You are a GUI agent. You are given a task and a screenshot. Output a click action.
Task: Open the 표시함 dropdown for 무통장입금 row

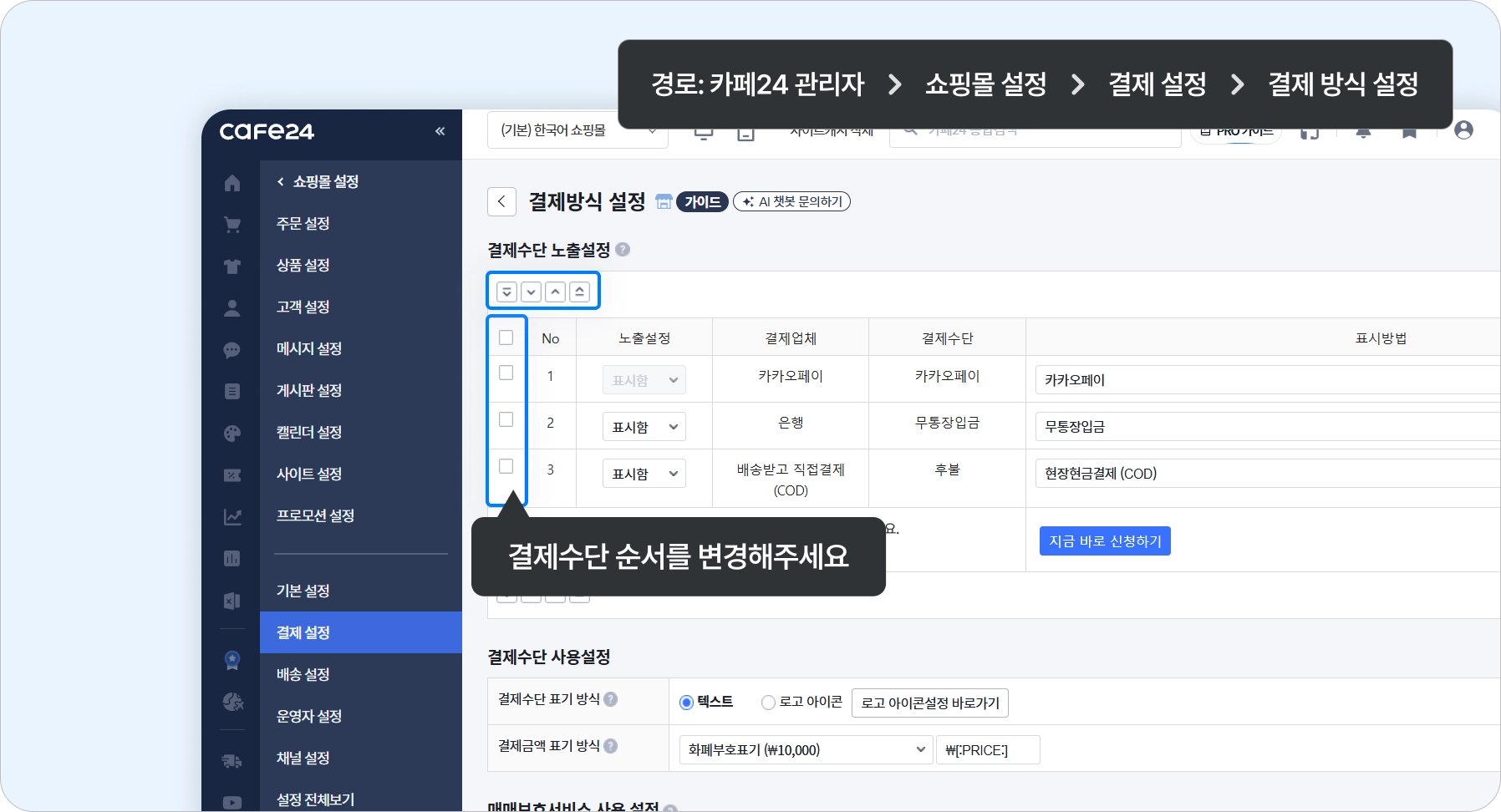[x=644, y=427]
